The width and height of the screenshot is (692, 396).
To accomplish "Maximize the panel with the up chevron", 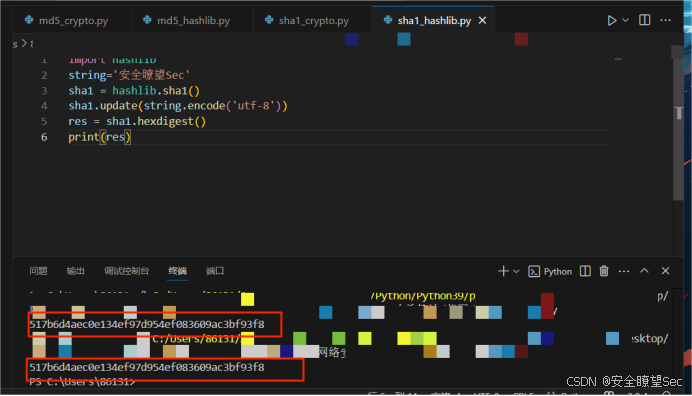I will [x=644, y=271].
